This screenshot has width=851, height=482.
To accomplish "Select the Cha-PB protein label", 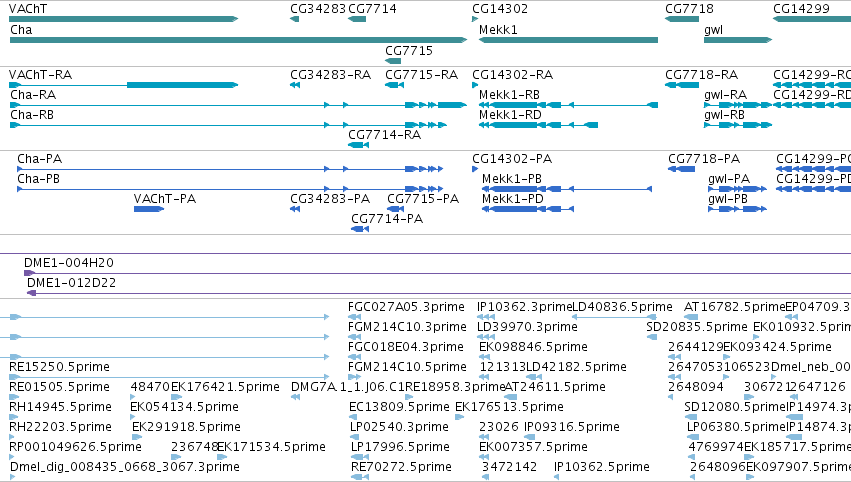I will [39, 179].
